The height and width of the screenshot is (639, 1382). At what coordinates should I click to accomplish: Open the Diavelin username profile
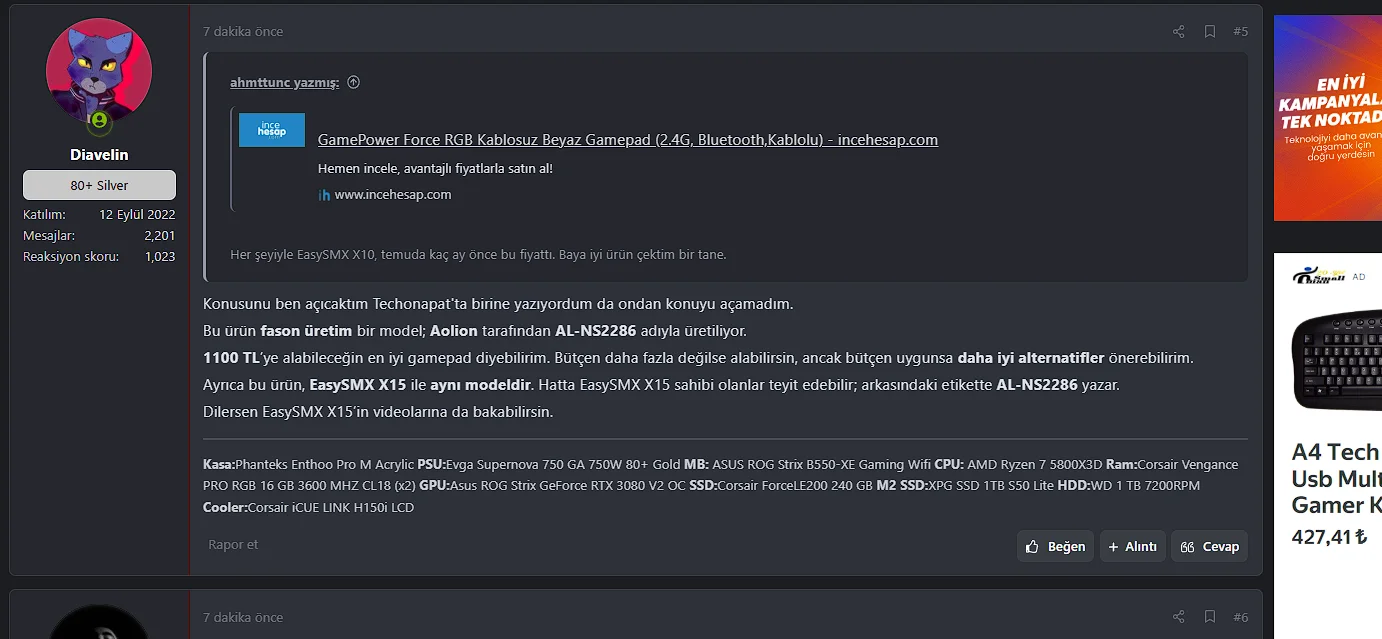[x=99, y=155]
